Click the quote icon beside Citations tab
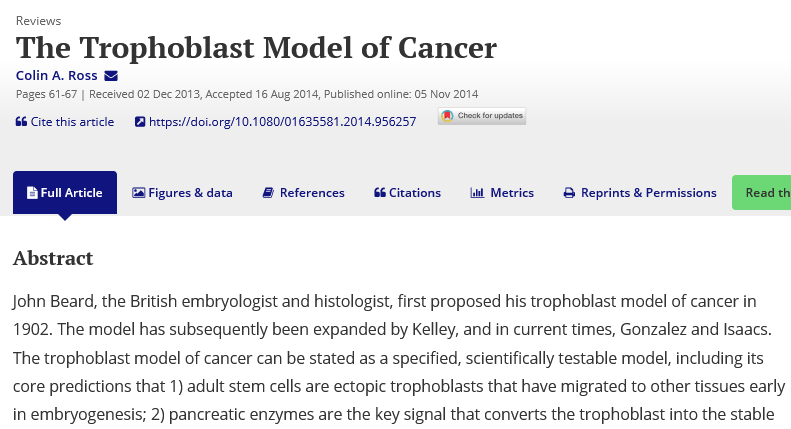The height and width of the screenshot is (429, 791). click(380, 193)
